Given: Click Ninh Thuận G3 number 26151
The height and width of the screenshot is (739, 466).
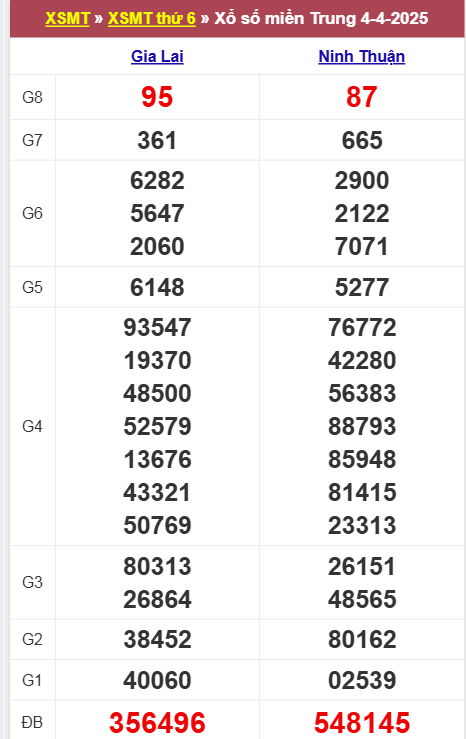Looking at the screenshot, I should tap(361, 567).
